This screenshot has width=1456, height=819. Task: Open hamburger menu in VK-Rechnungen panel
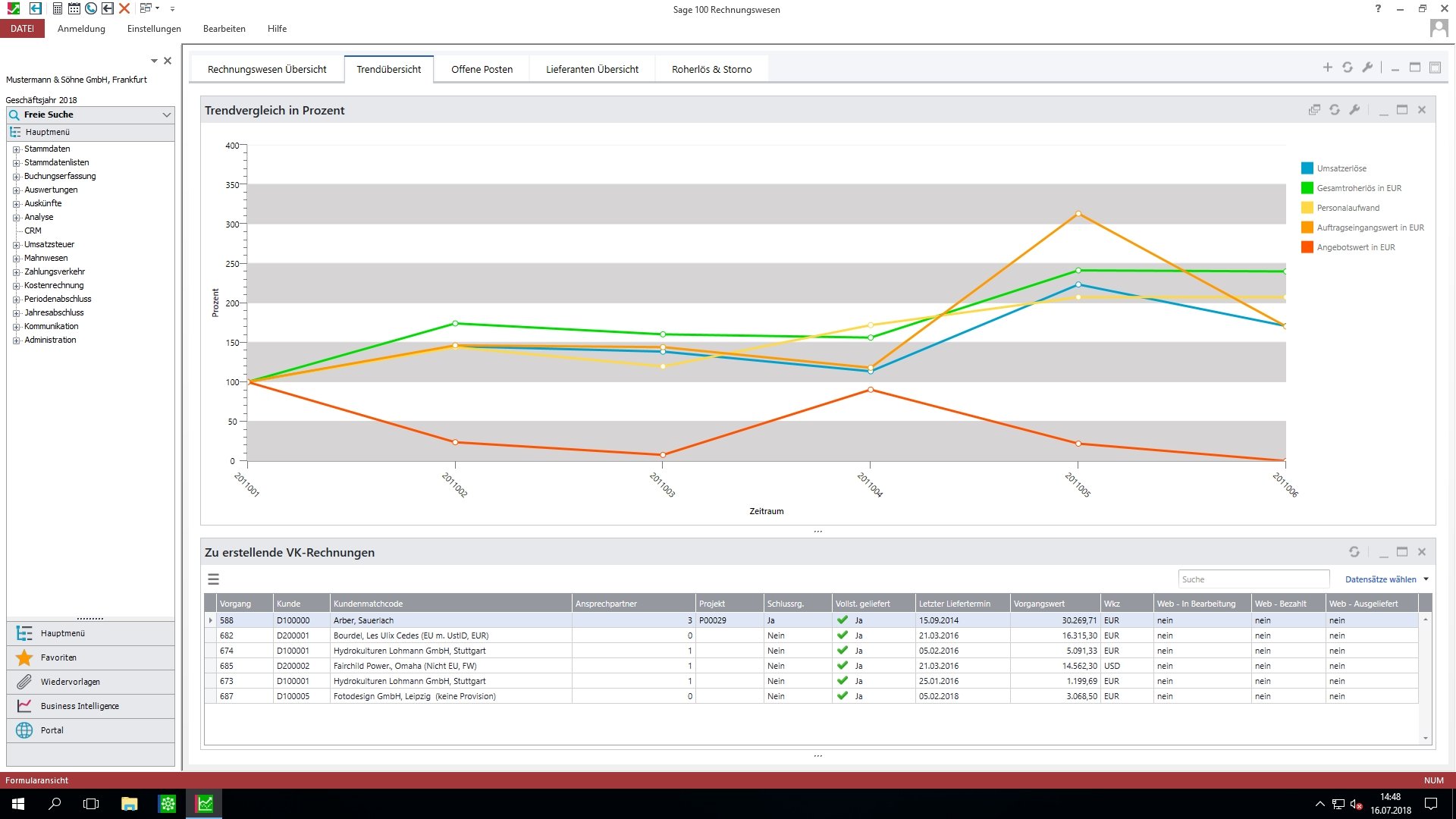tap(213, 579)
